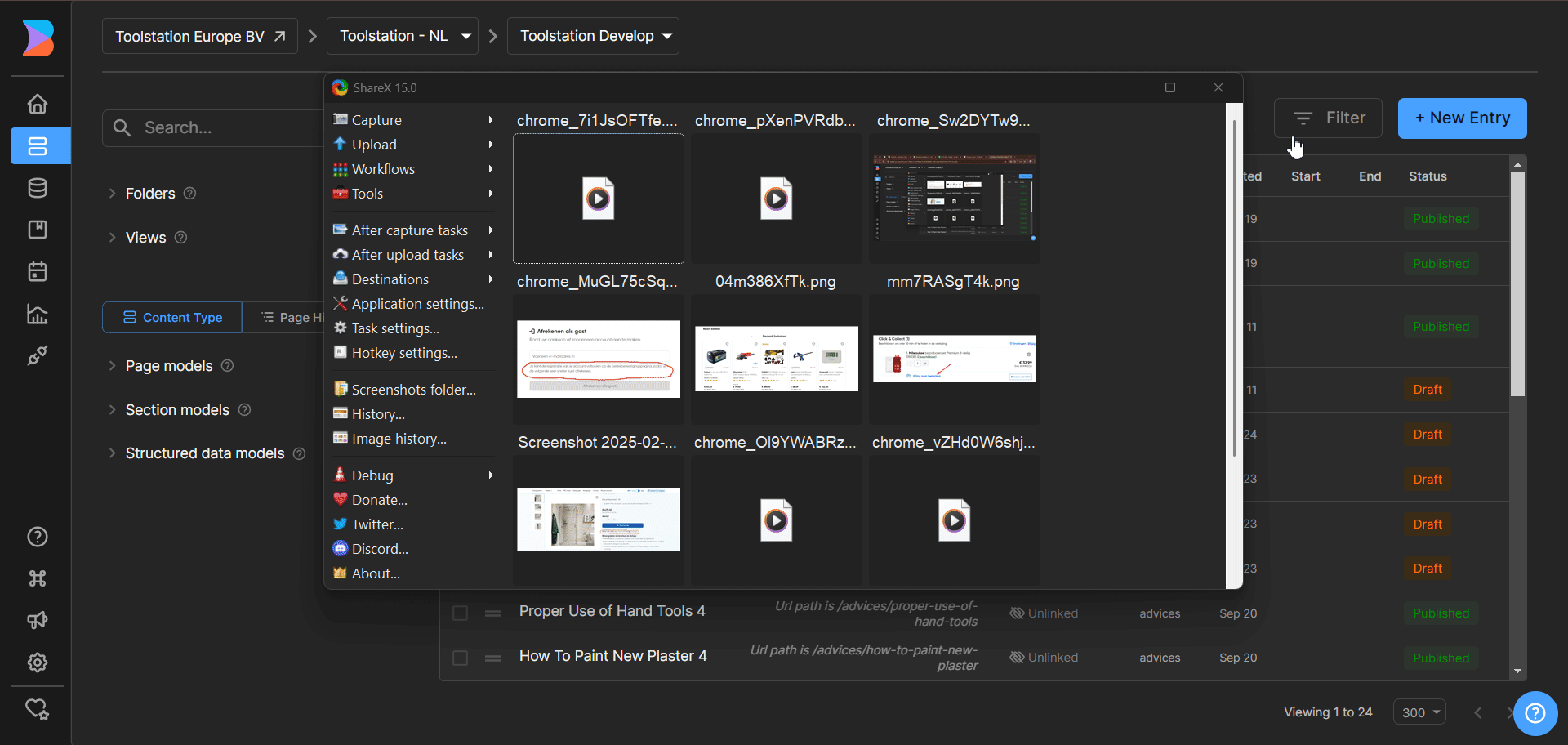The height and width of the screenshot is (745, 1568).
Task: Select the checkbox beside Proper Use of Hand Tools 4
Action: pos(460,613)
